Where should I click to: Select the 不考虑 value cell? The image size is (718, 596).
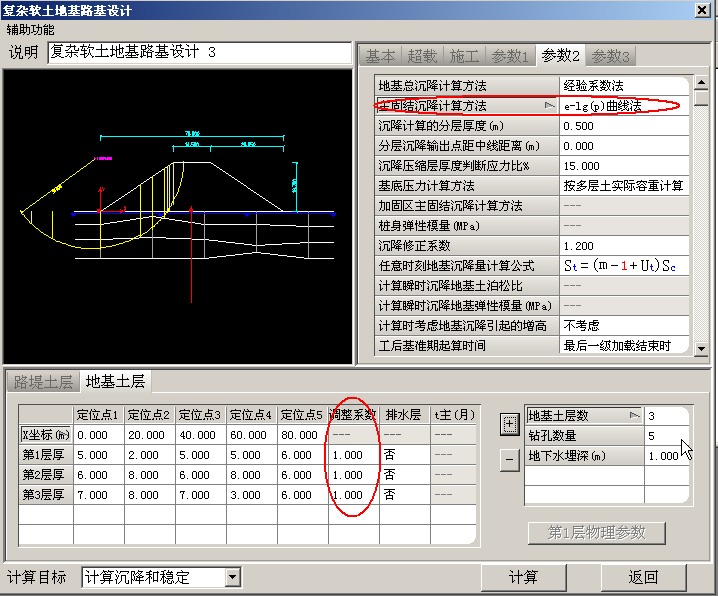coord(624,326)
